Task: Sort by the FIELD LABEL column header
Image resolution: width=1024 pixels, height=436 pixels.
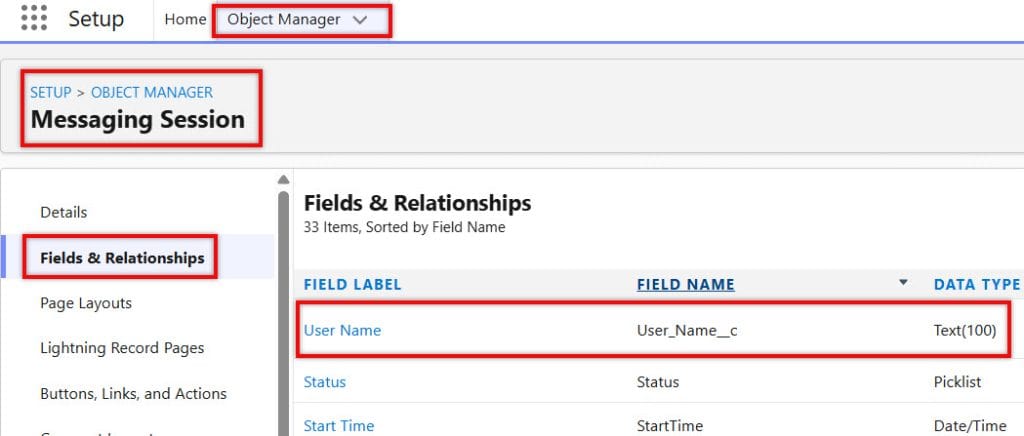Action: [x=353, y=285]
